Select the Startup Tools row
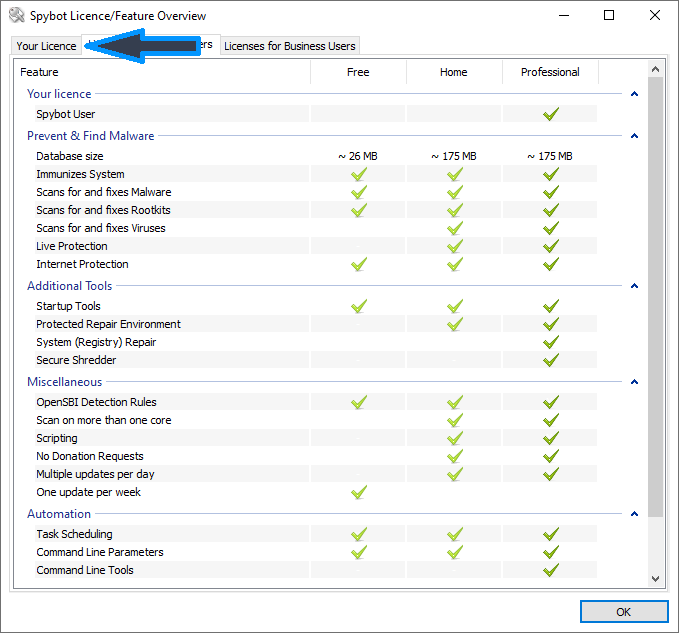The width and height of the screenshot is (679, 633). coord(316,306)
